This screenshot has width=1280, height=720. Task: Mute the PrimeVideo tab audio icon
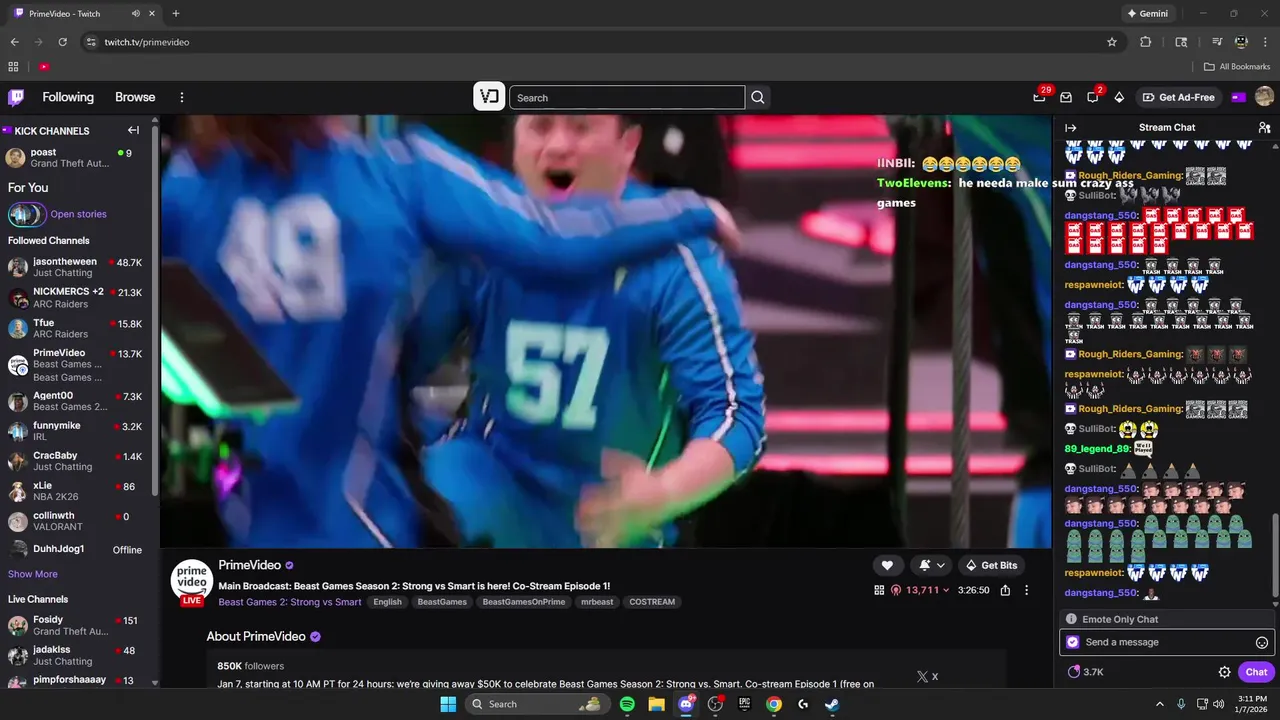tap(136, 14)
